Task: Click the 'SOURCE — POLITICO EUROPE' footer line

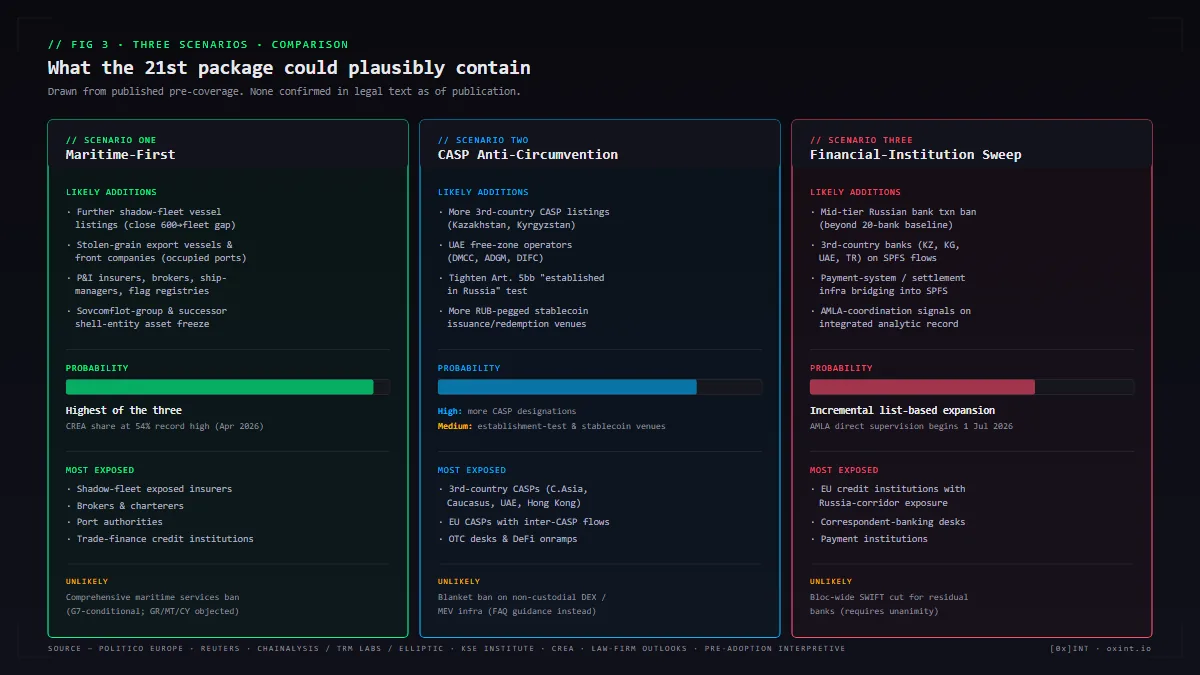Action: coord(447,649)
